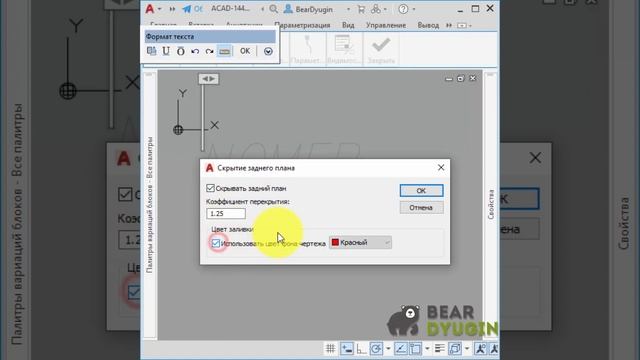Open the Параметризация ribbon tab
Image resolution: width=640 pixels, height=360 pixels.
pyautogui.click(x=302, y=25)
